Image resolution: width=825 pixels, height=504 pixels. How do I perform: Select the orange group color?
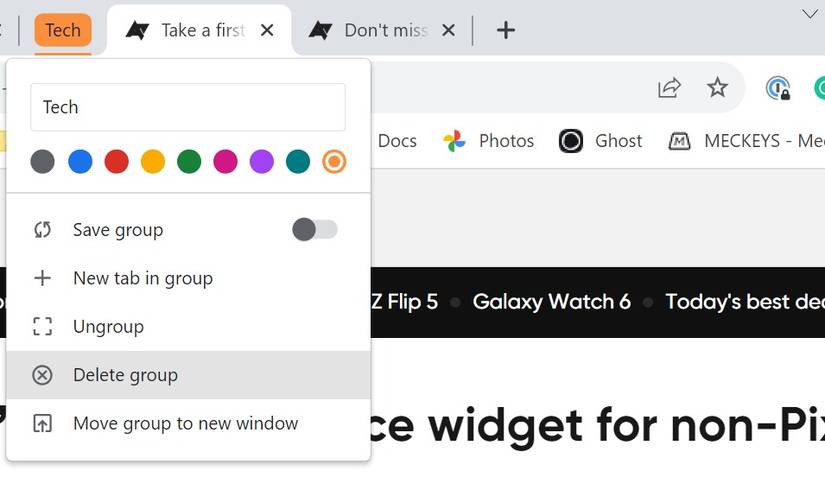click(x=334, y=161)
